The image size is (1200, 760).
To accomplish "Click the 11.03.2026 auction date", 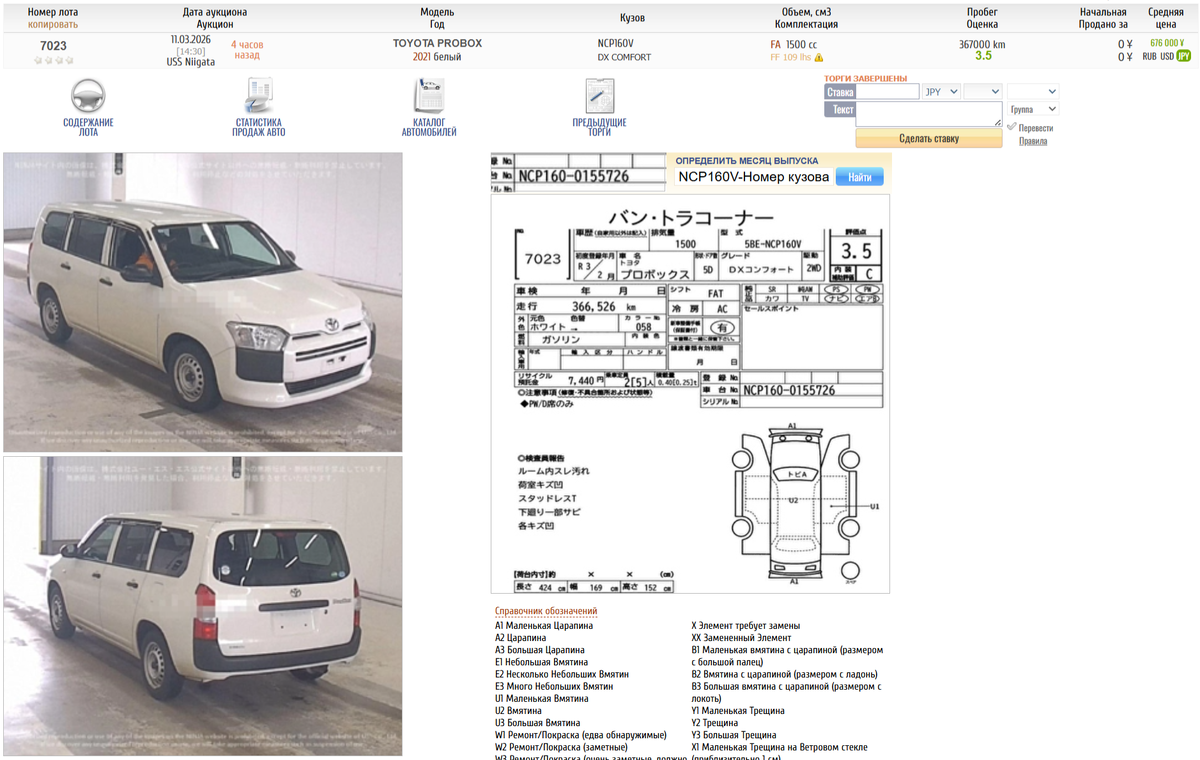I will [190, 40].
